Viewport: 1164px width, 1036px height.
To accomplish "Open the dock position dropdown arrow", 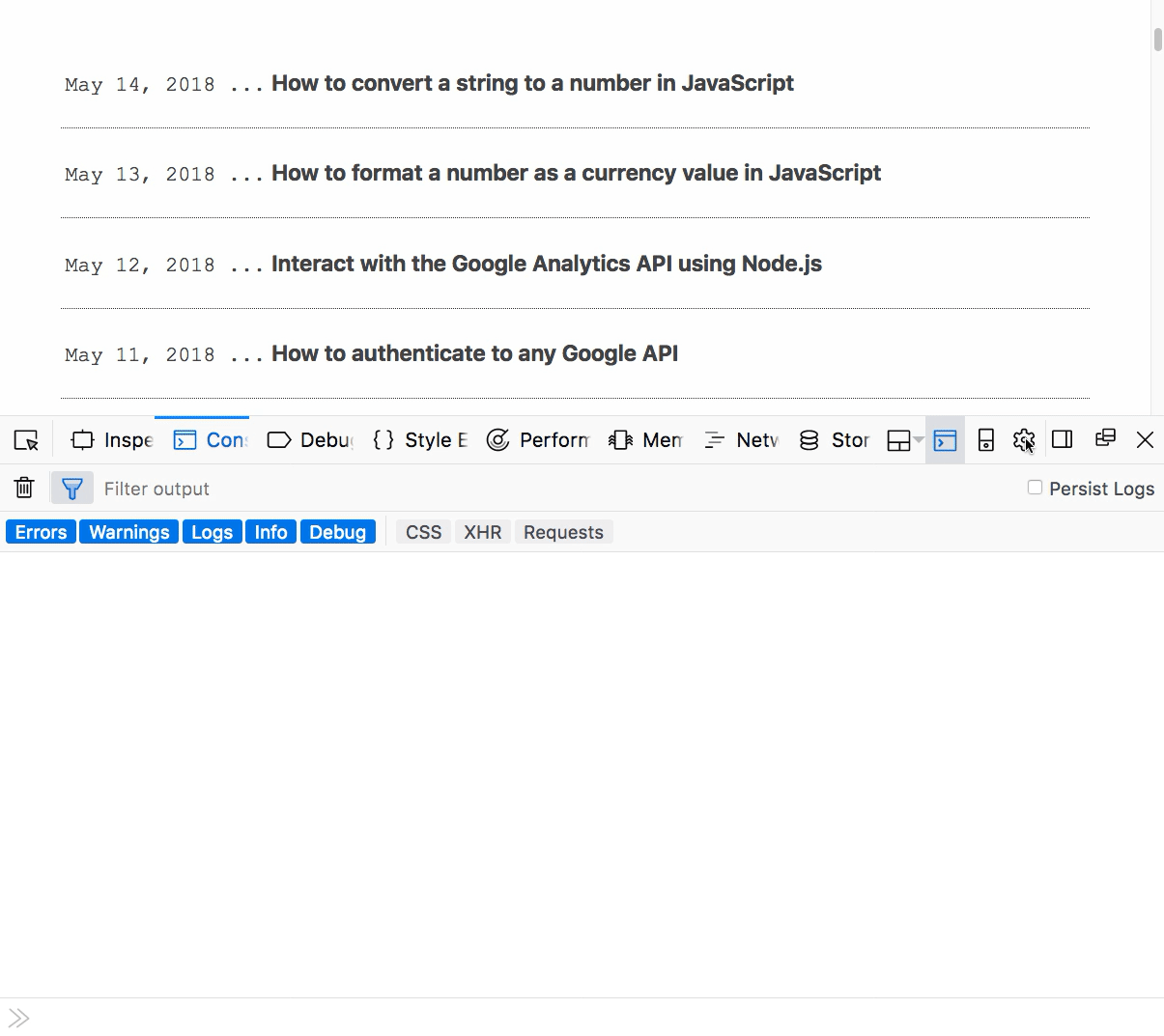I will (x=918, y=439).
